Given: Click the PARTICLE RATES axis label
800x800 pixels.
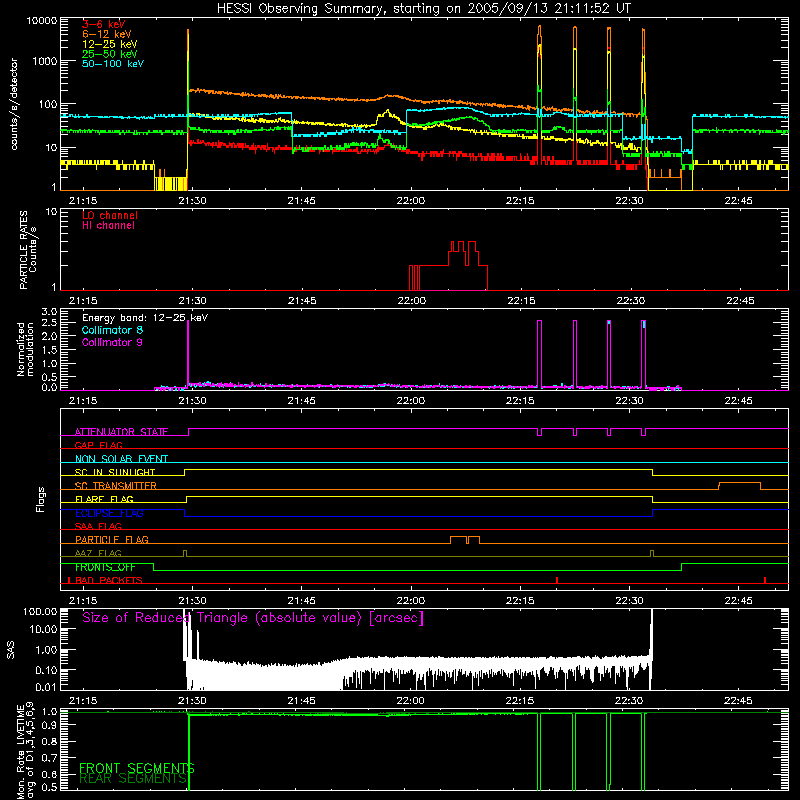Looking at the screenshot, I should (28, 249).
